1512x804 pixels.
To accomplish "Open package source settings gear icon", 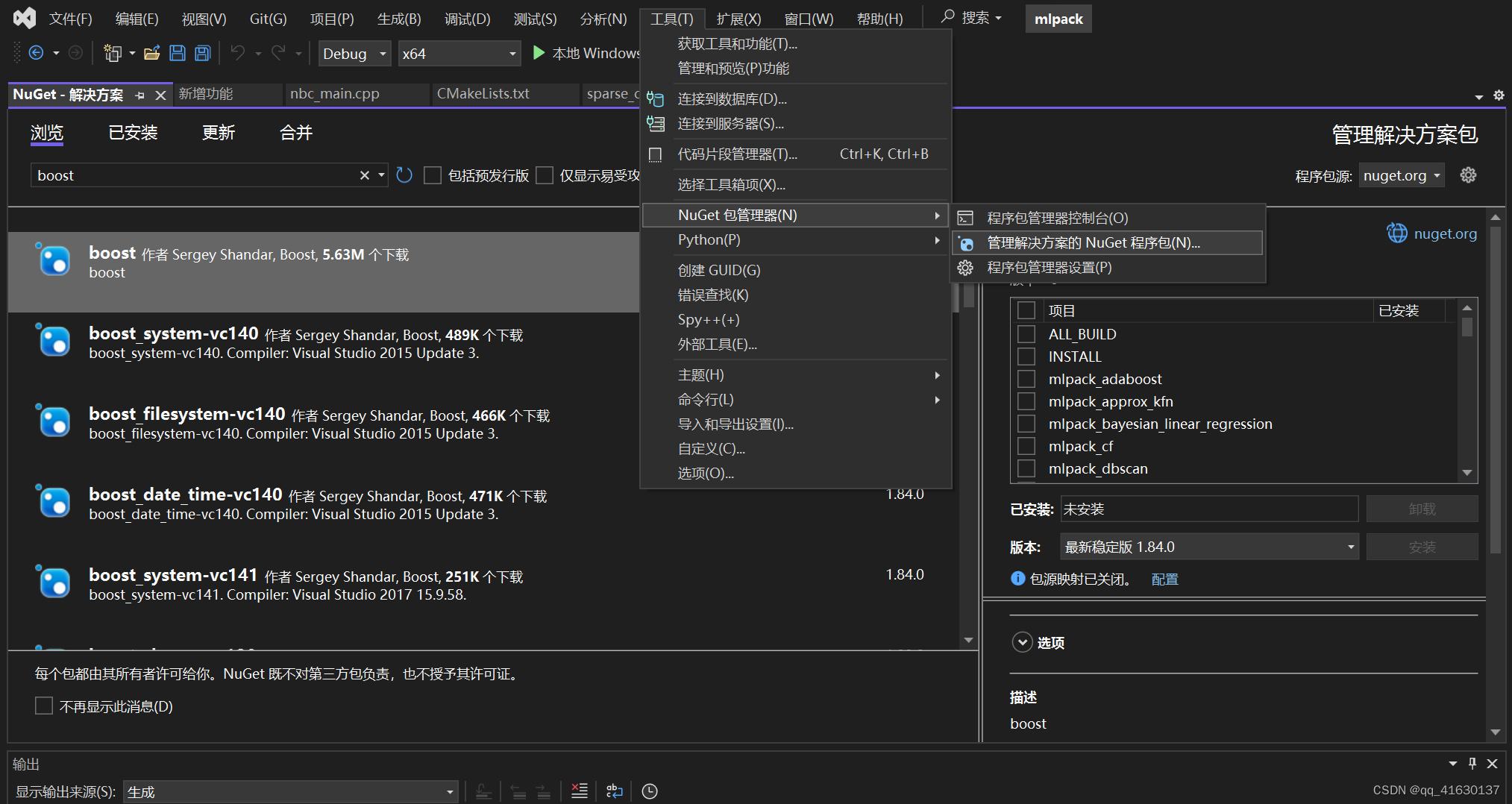I will tap(1468, 175).
